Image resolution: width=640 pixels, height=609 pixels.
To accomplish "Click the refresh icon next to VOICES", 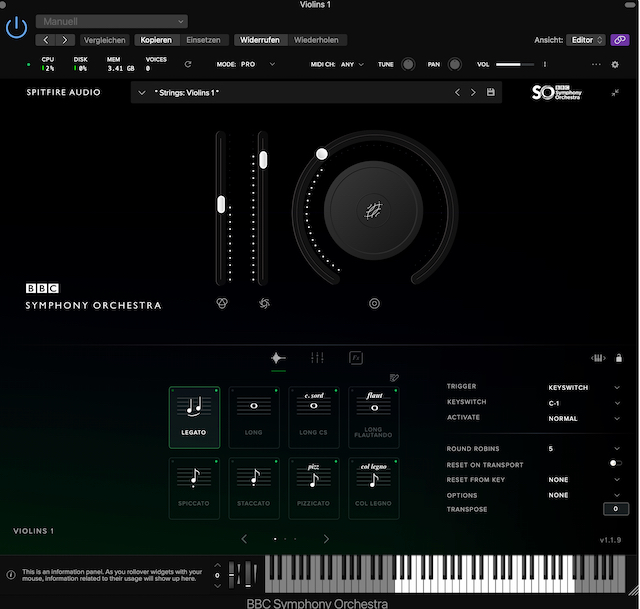I will coord(188,64).
